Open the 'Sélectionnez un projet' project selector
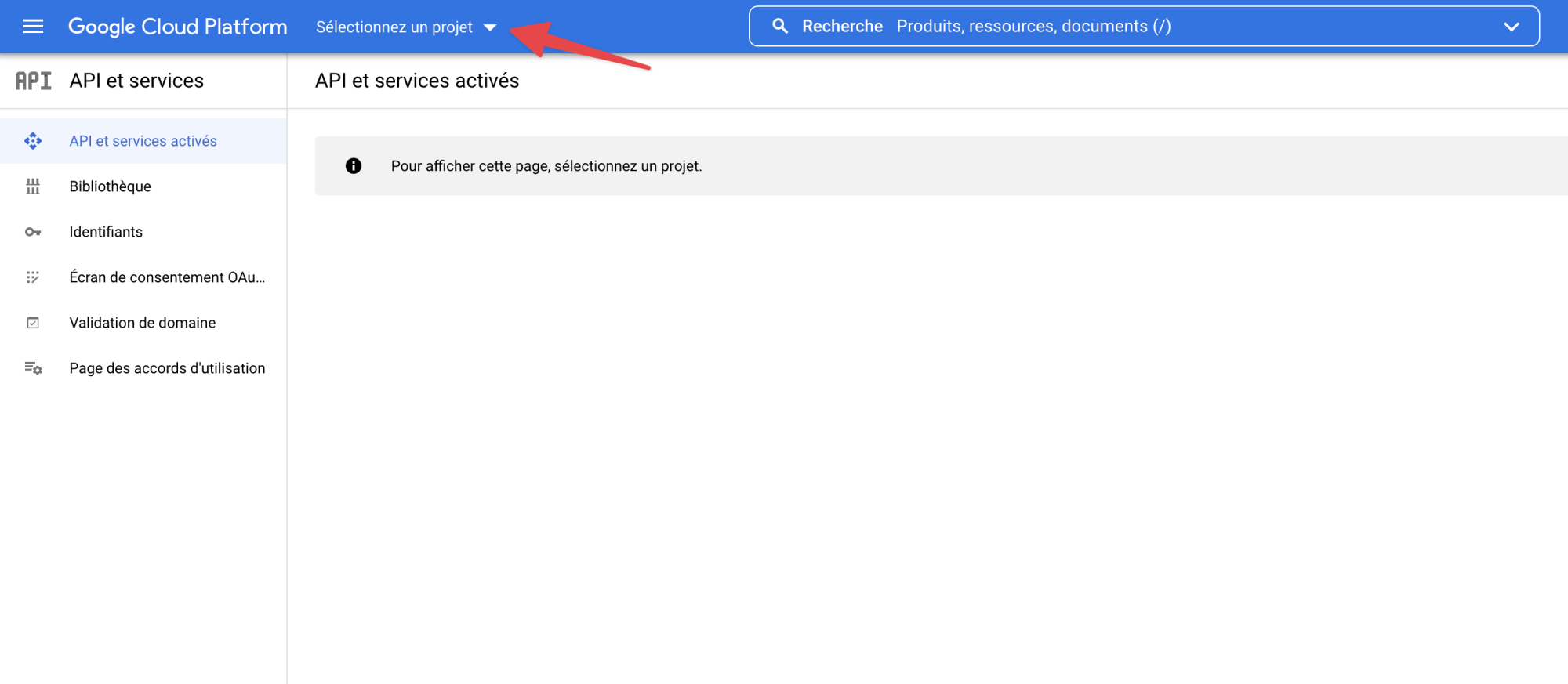This screenshot has width=1568, height=684. [x=394, y=27]
